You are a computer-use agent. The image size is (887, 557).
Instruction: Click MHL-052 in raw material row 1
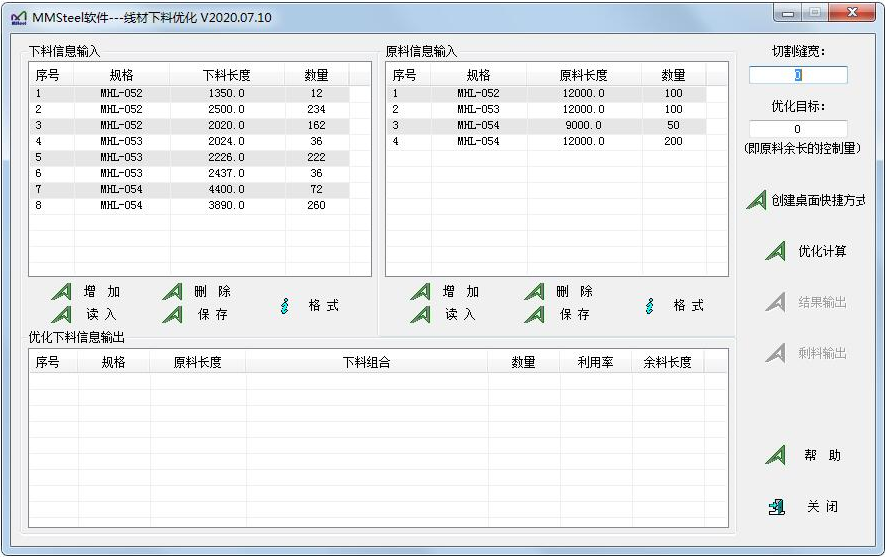click(479, 93)
